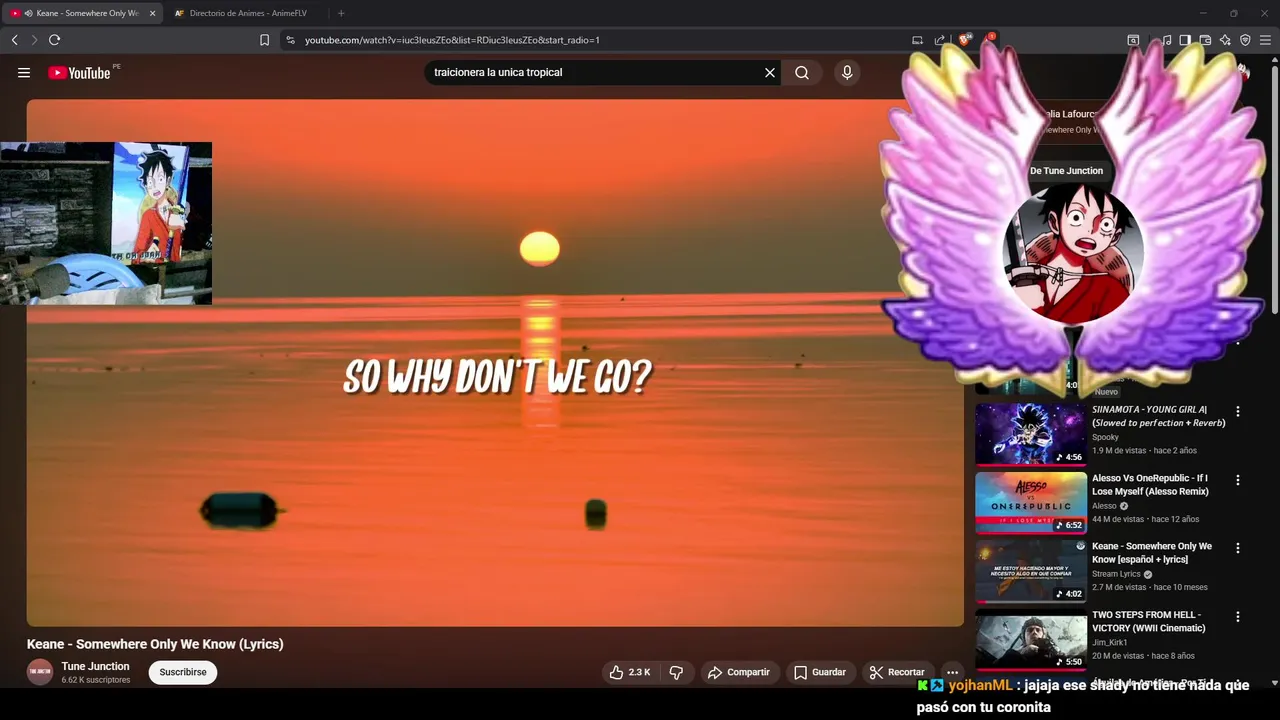Like the video (2.3 K thumbs up)
This screenshot has width=1280, height=720.
click(630, 672)
